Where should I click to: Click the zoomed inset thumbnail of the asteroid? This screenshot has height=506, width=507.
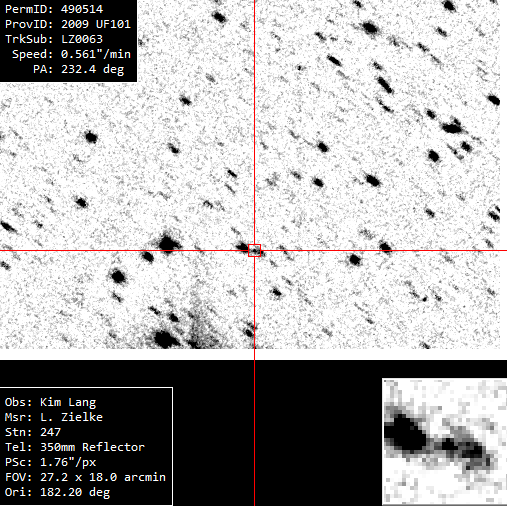[x=444, y=442]
